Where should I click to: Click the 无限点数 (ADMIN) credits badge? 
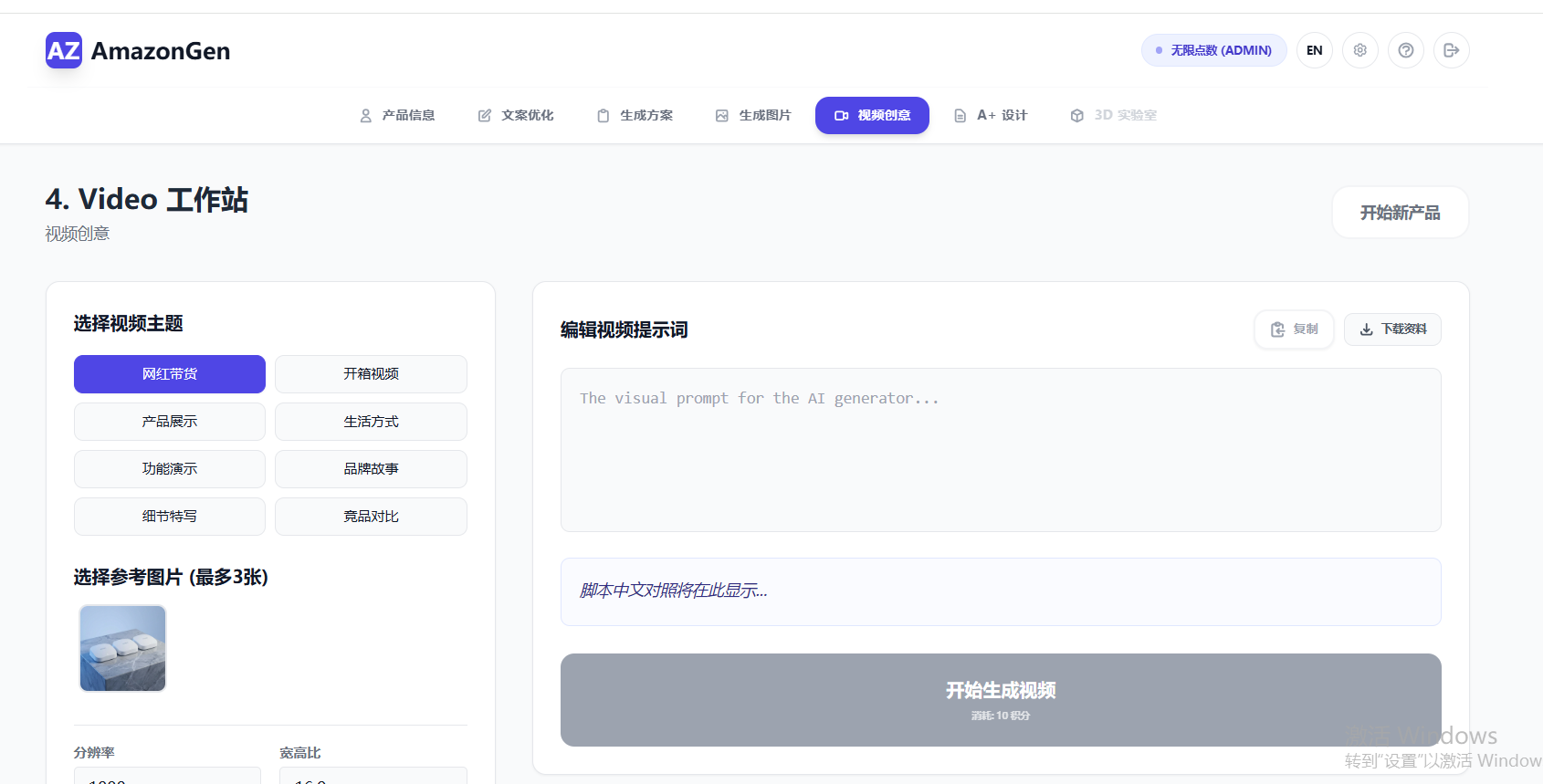point(1213,50)
